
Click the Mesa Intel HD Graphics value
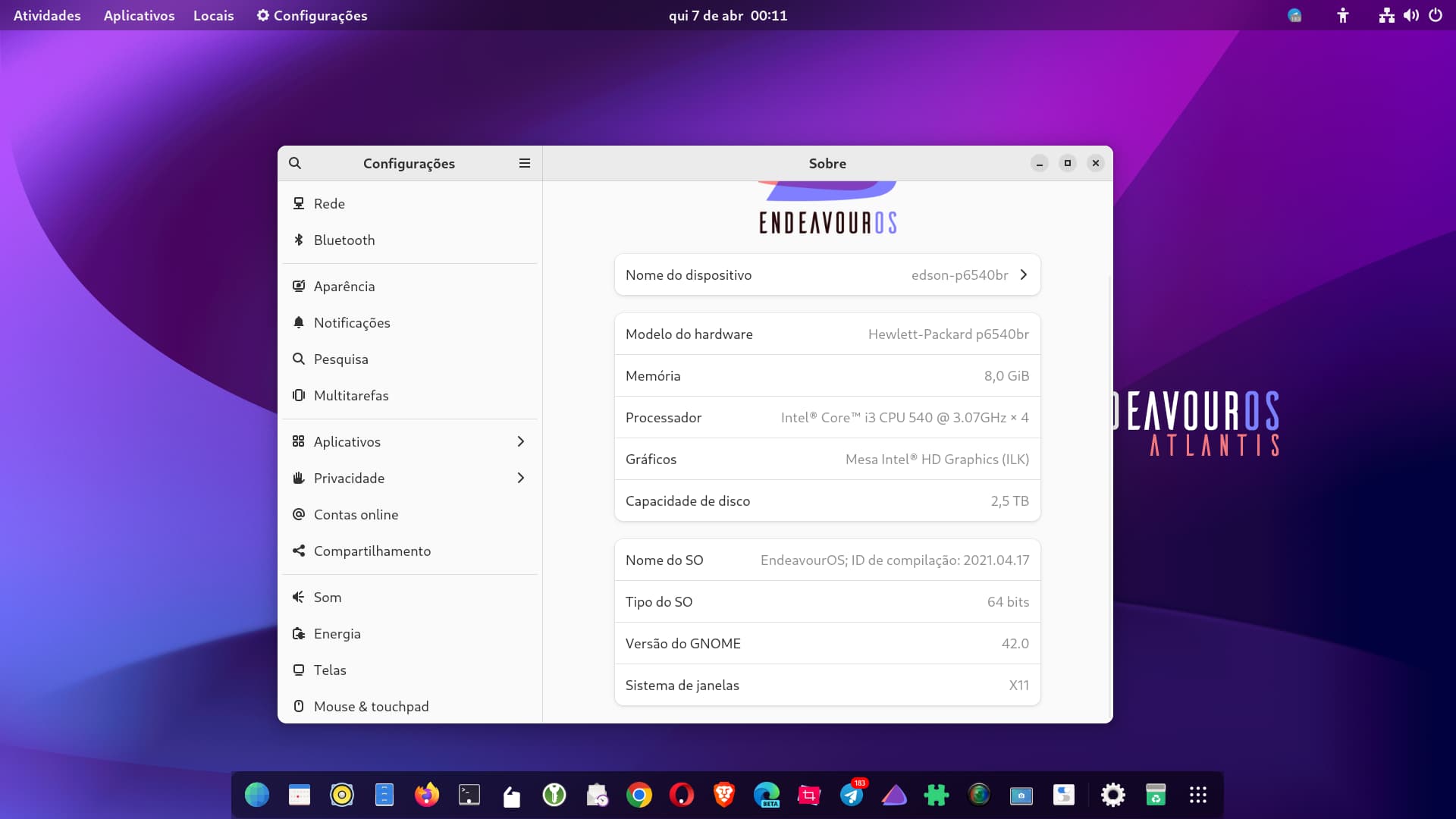coord(937,460)
